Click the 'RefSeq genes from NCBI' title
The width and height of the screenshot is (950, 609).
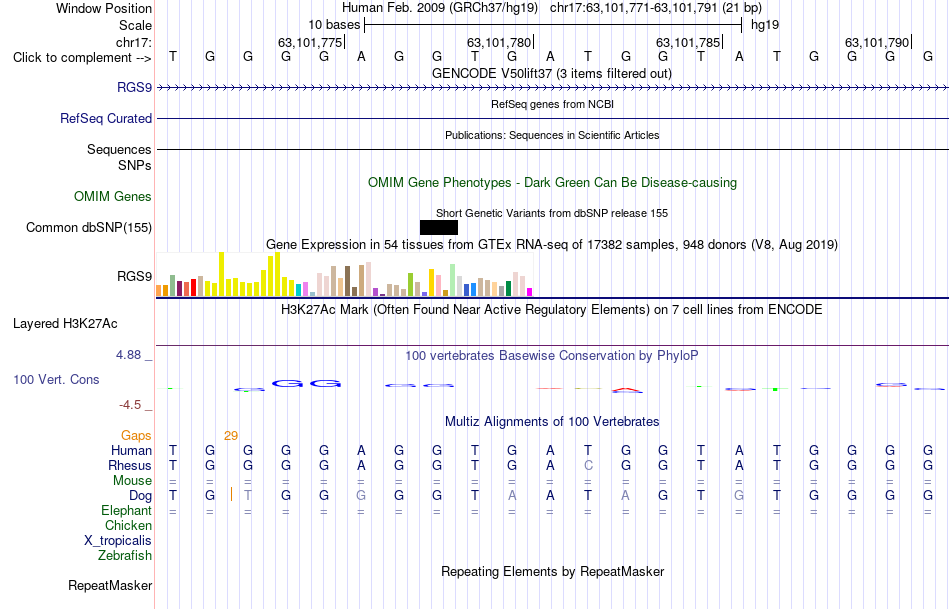pyautogui.click(x=553, y=104)
